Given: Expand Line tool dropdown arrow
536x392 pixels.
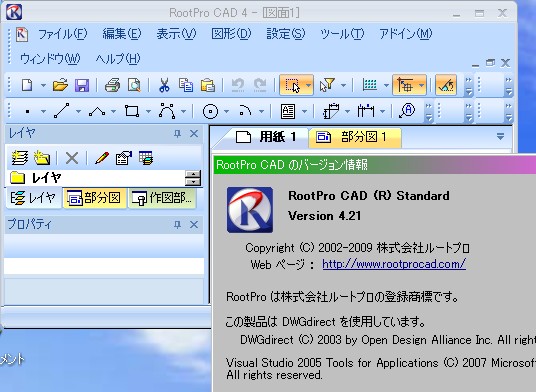Looking at the screenshot, I should click(78, 111).
